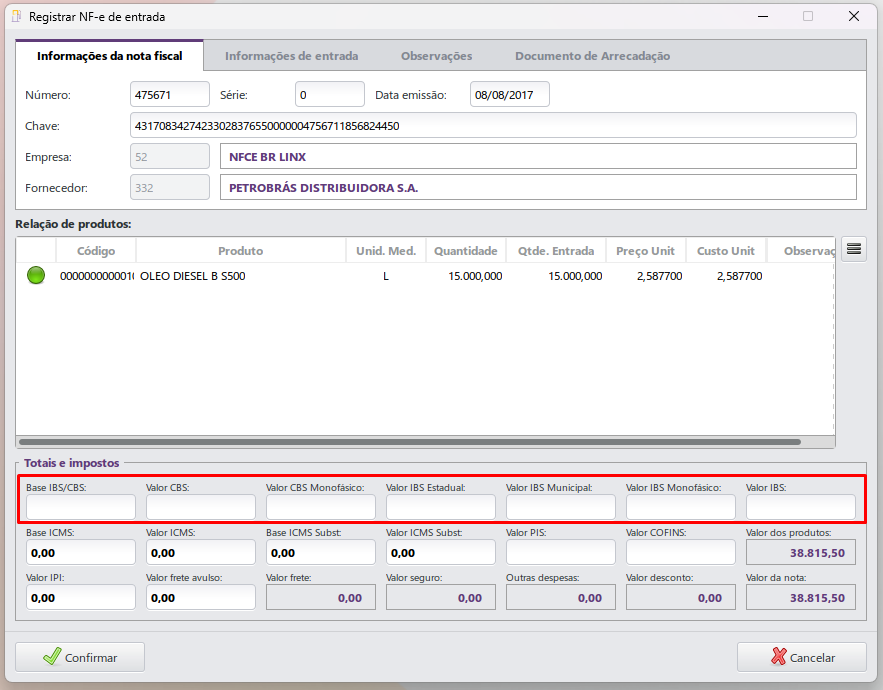Focus the Série field
Screen dimensions: 883x690
tap(329, 95)
